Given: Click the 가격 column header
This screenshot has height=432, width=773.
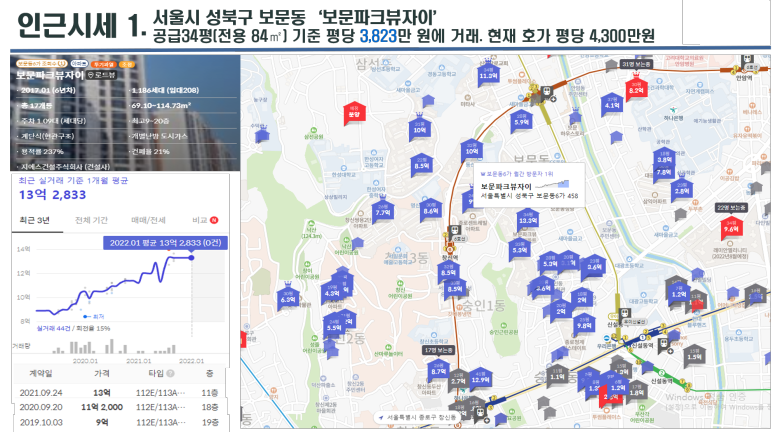Looking at the screenshot, I should 102,373.
